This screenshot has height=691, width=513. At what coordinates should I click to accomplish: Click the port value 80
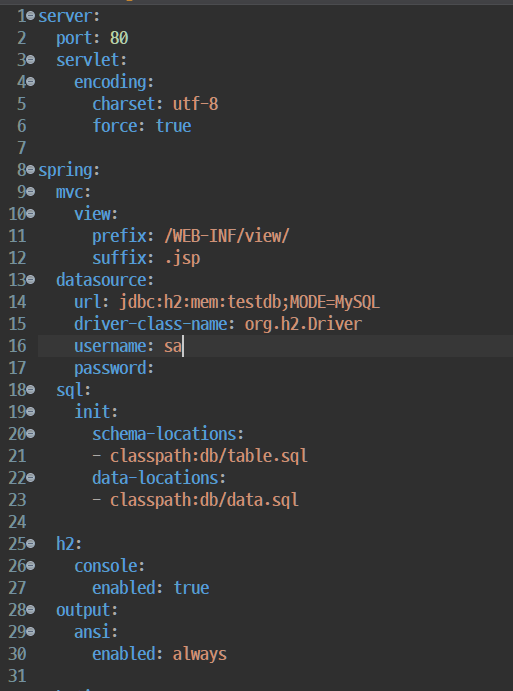[x=119, y=38]
